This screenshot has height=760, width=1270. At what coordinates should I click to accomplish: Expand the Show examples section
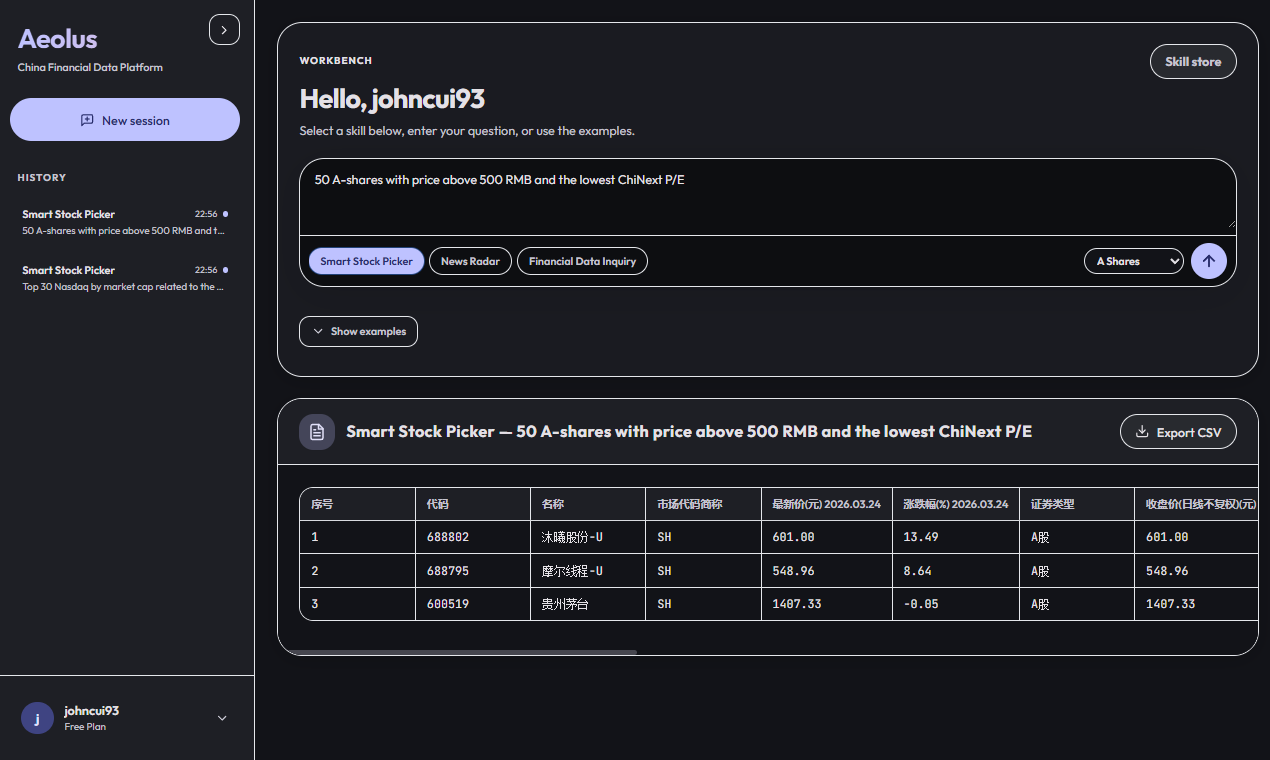pos(358,331)
